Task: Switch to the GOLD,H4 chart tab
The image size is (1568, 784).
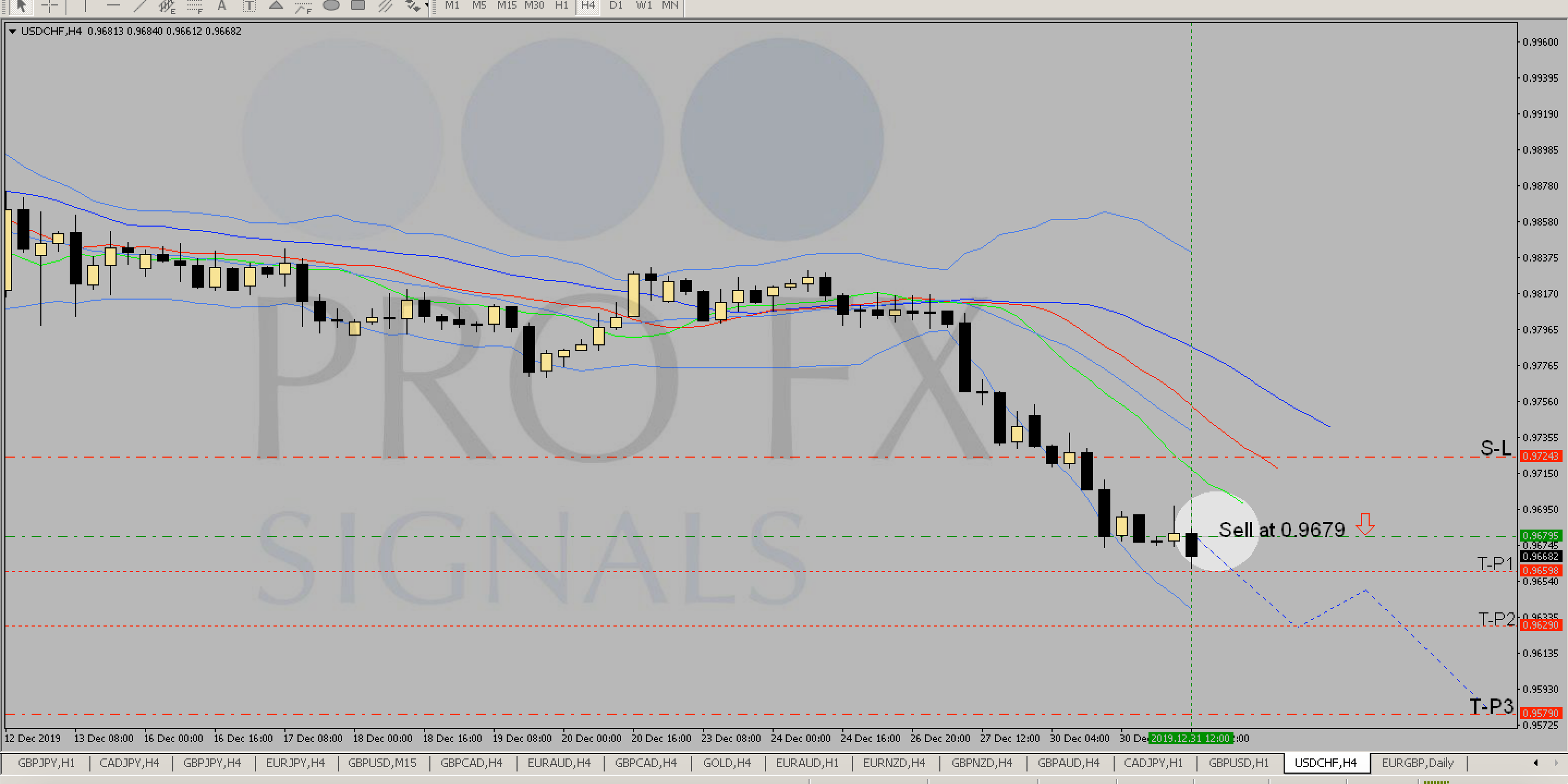Action: pos(727,763)
